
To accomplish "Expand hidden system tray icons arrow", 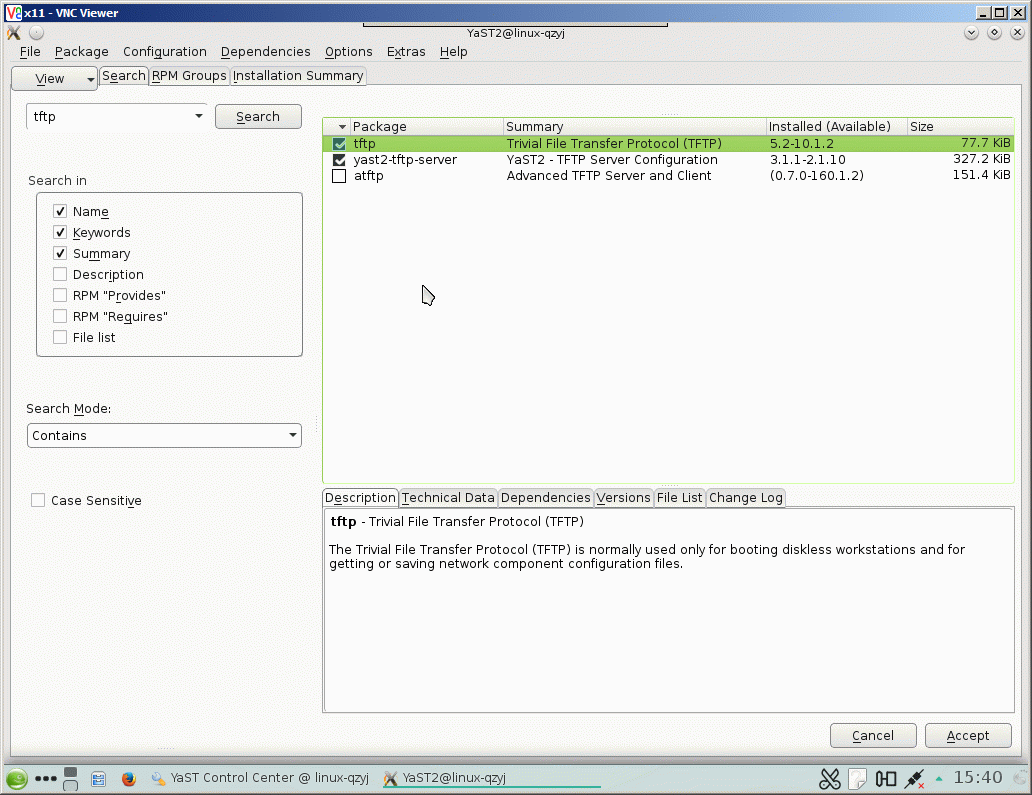I will point(939,779).
